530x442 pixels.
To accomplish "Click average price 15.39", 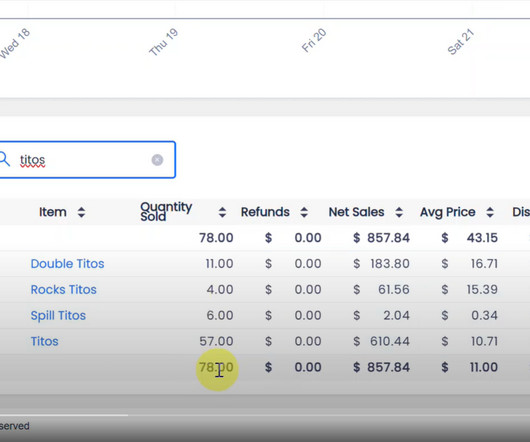I will click(482, 290).
